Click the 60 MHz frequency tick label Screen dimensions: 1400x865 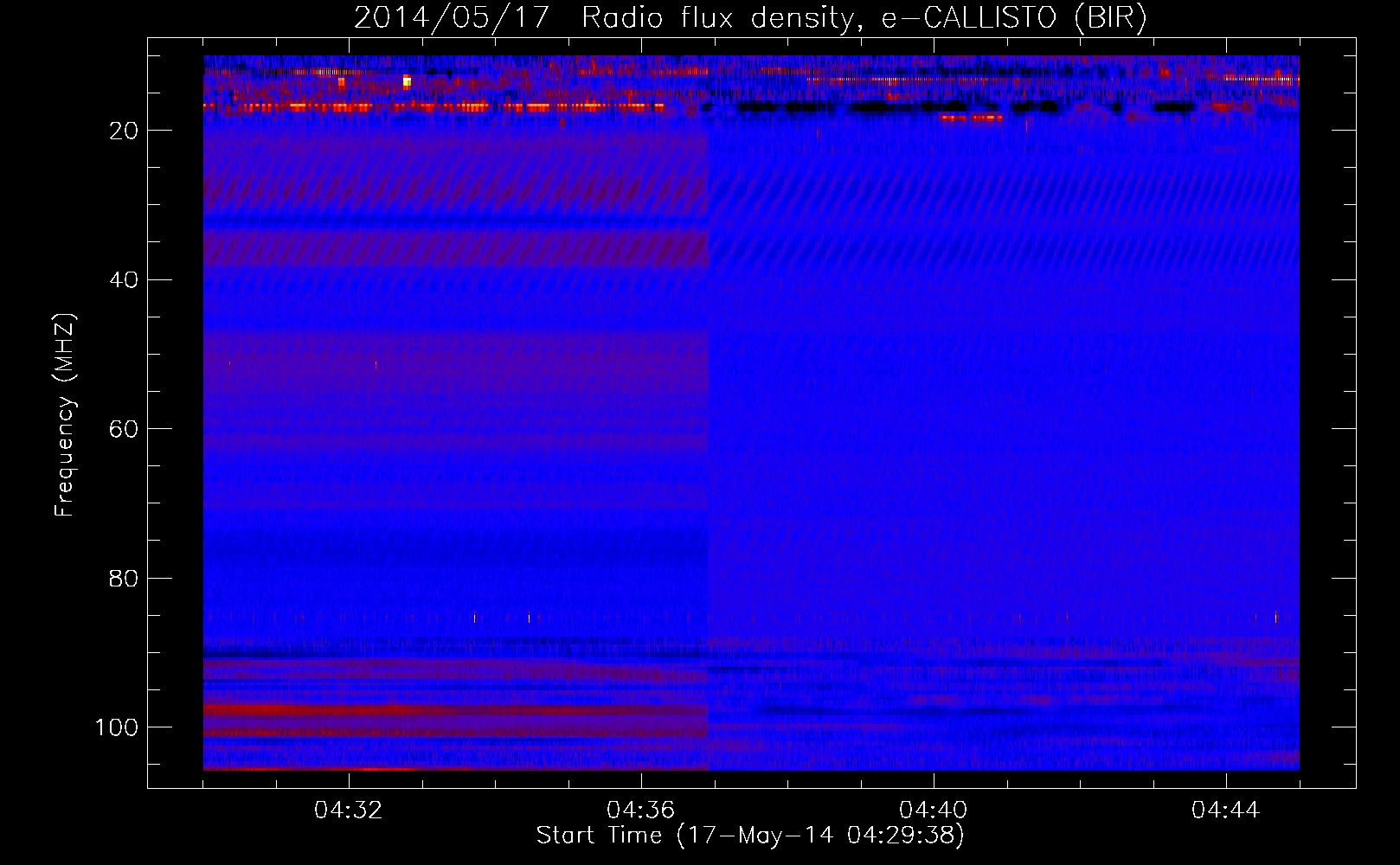coord(124,430)
